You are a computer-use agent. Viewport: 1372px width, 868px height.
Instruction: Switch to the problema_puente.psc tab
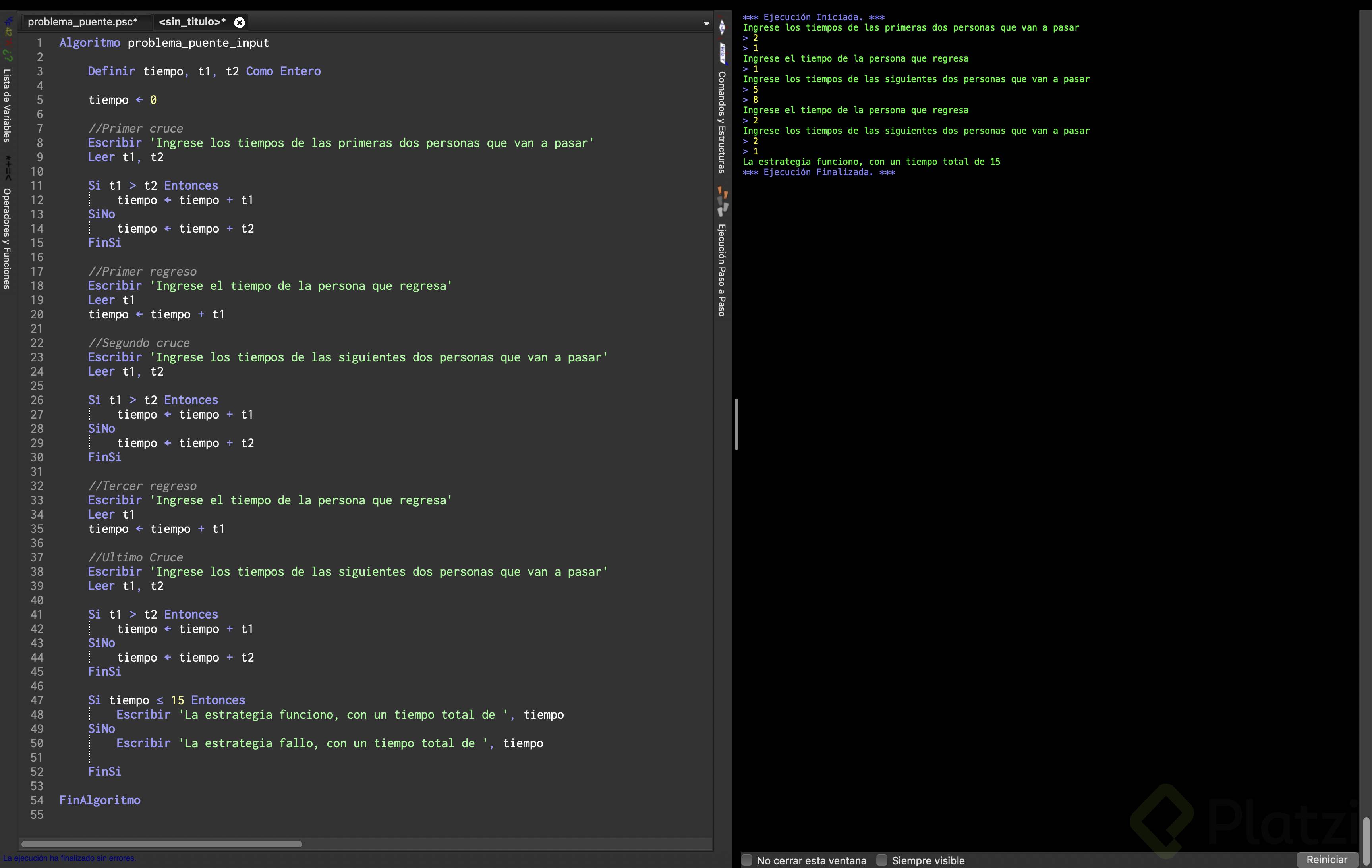click(83, 22)
